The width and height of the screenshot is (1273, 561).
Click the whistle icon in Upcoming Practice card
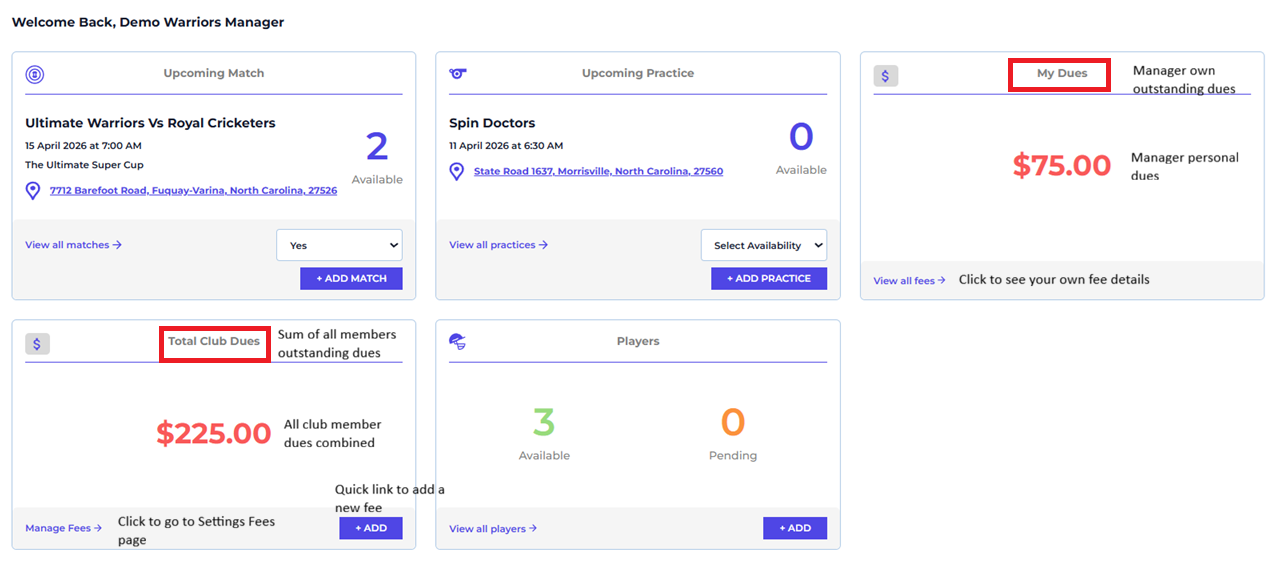pyautogui.click(x=458, y=73)
